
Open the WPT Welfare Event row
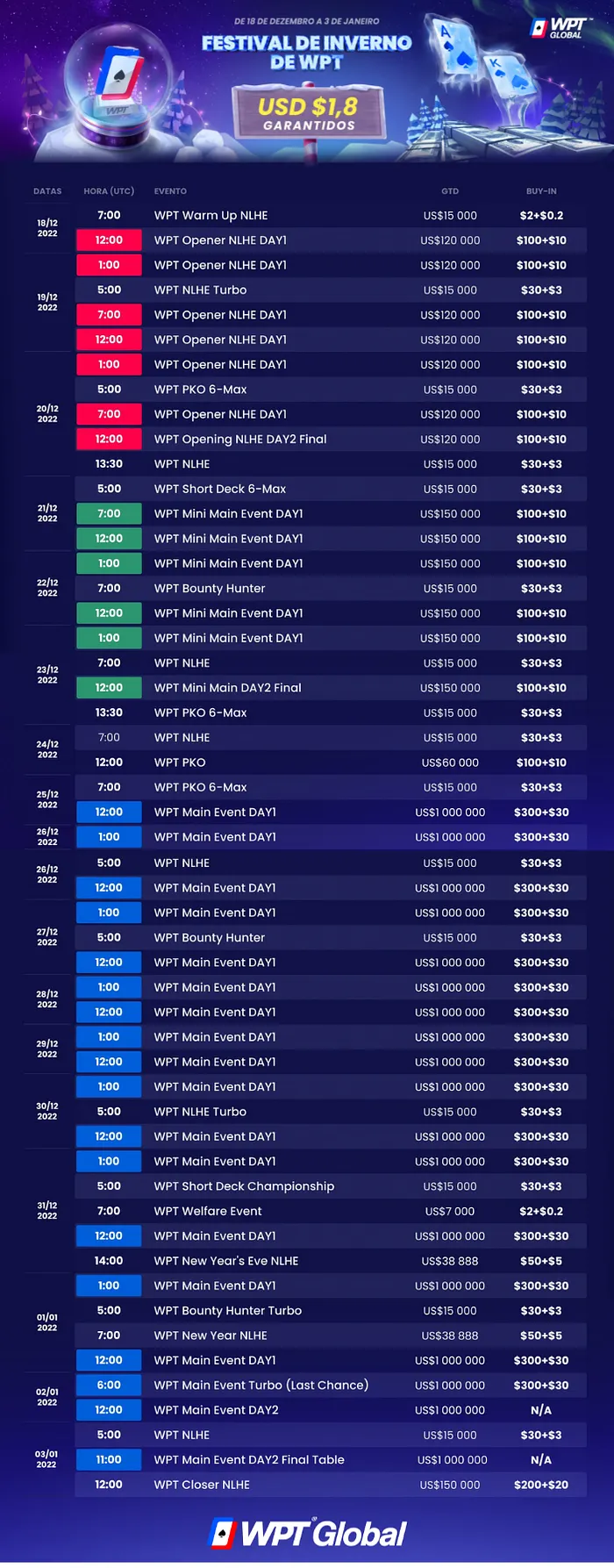[x=208, y=1211]
